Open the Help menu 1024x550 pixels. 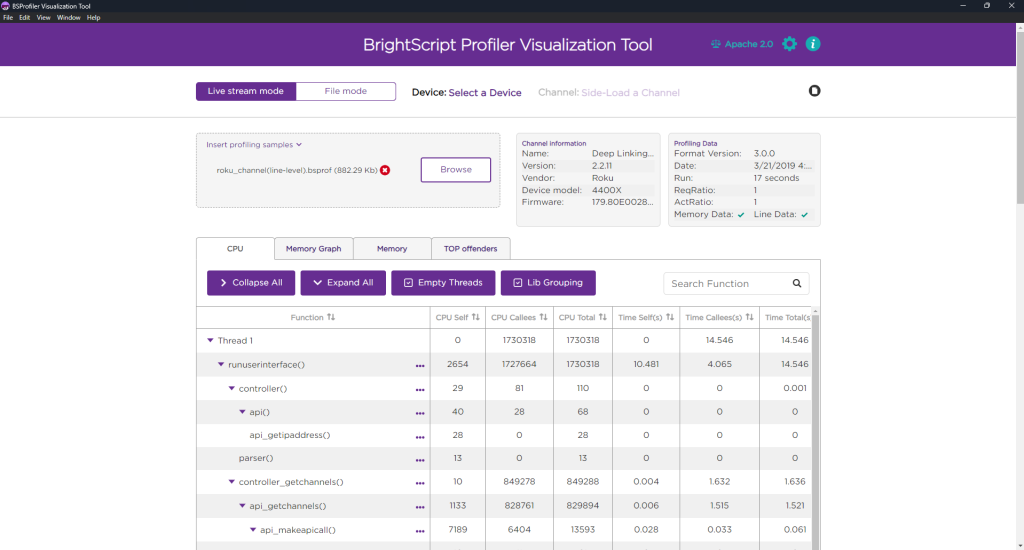[93, 18]
